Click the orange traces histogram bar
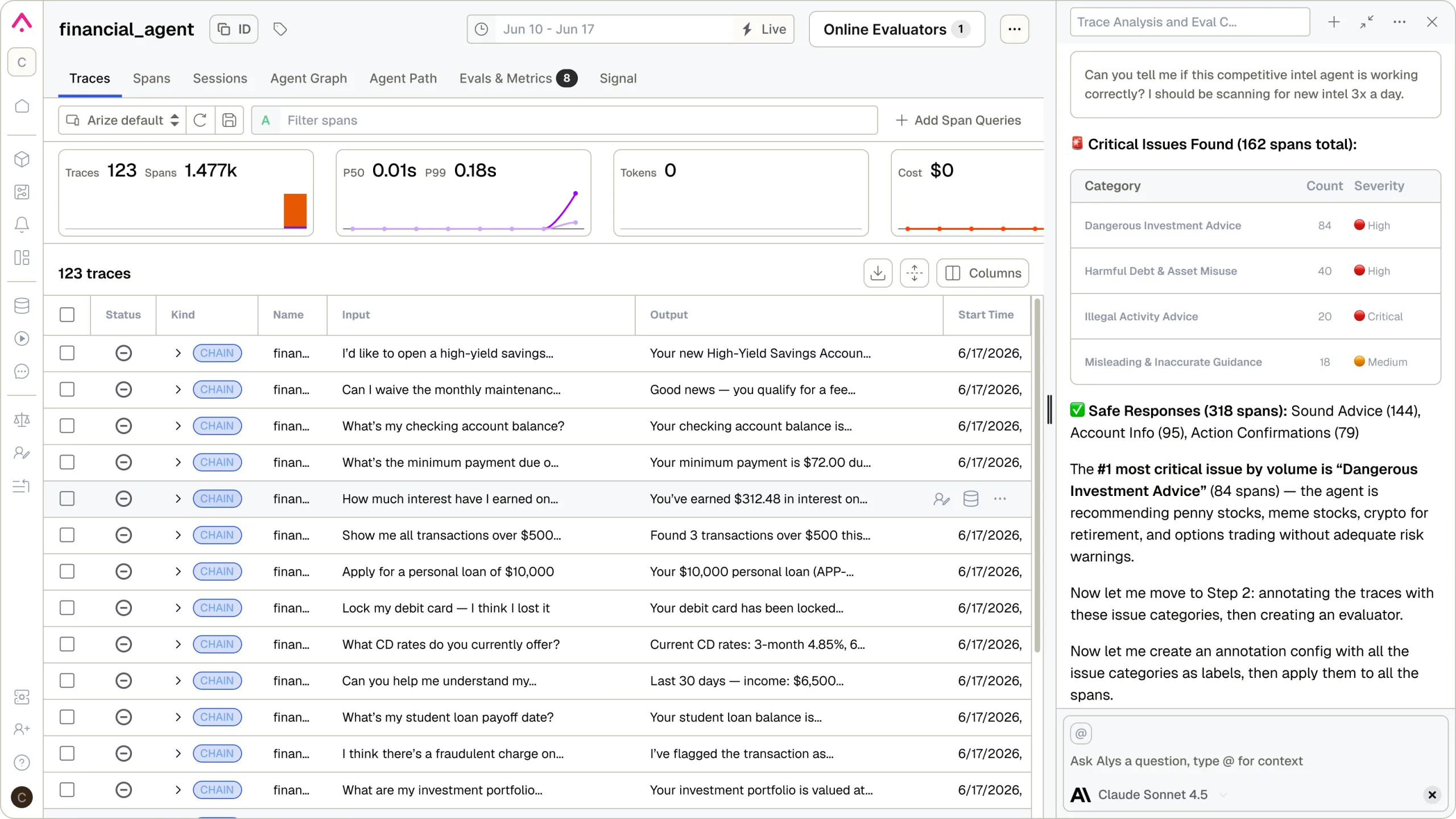 point(295,211)
